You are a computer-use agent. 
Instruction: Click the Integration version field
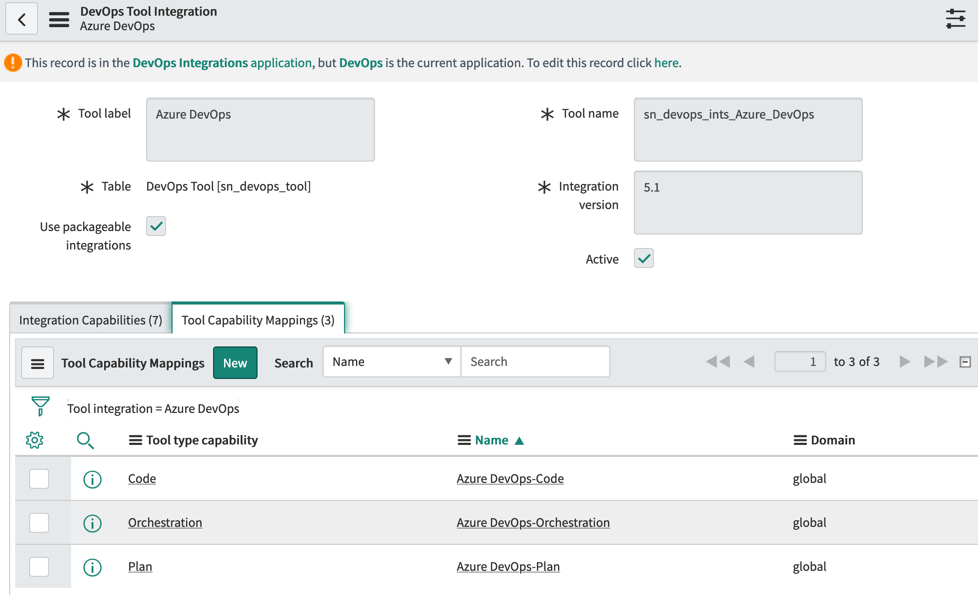click(x=748, y=203)
